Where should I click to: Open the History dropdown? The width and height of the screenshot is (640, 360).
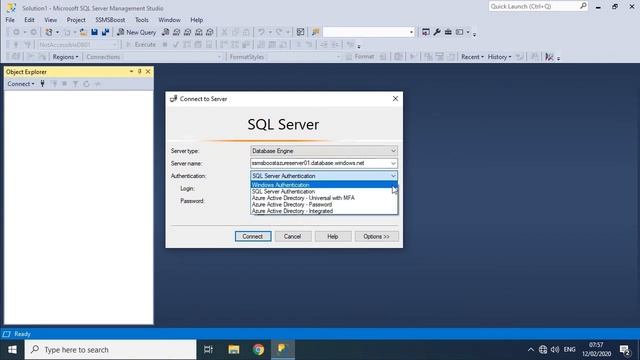499,57
